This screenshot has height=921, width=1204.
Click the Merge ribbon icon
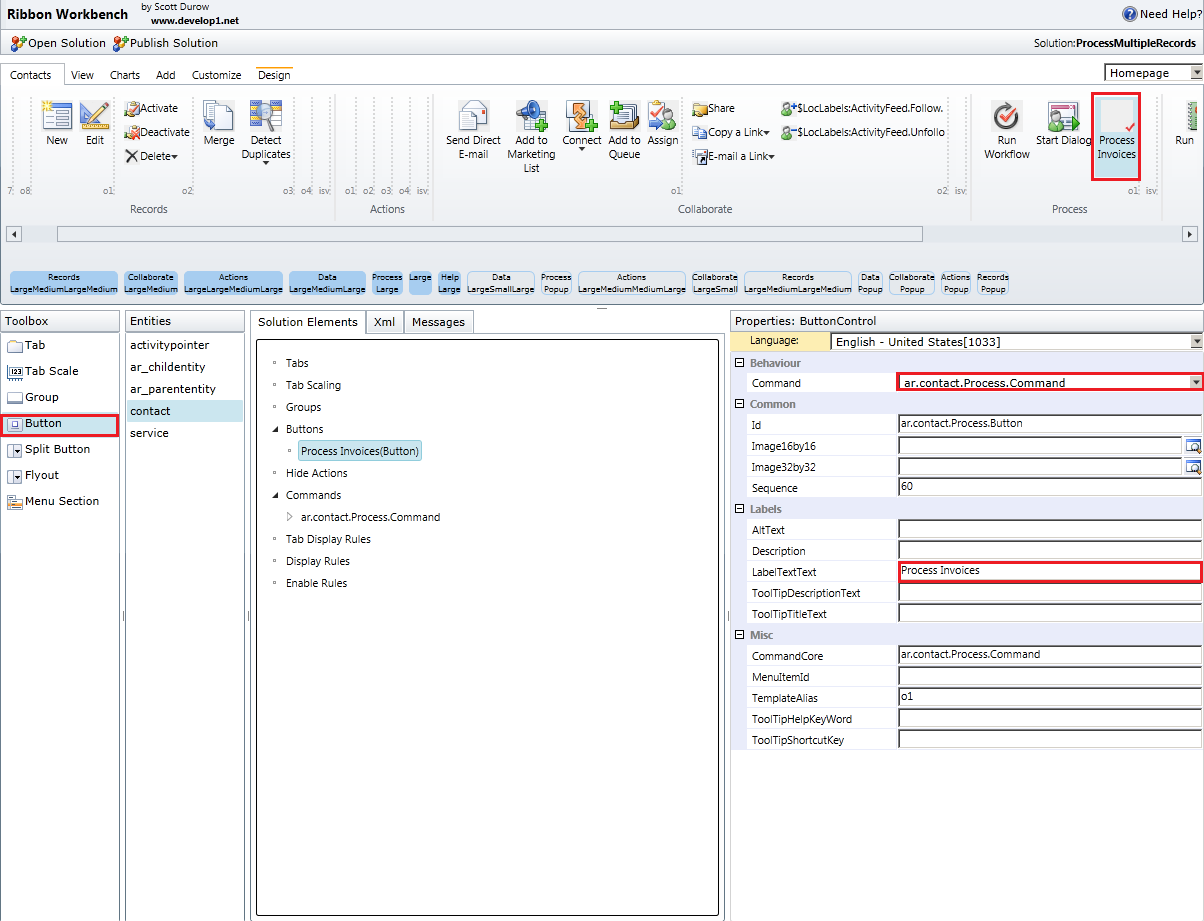219,115
